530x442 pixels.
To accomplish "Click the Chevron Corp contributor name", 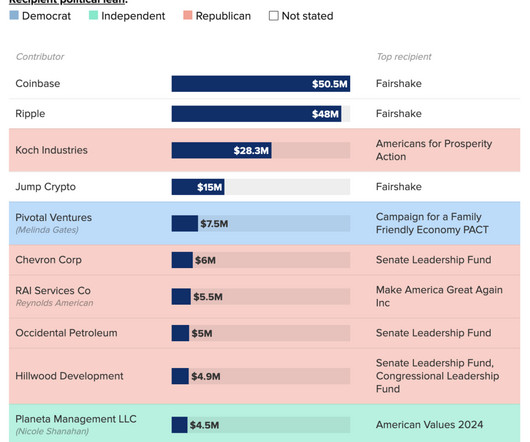I will tap(49, 260).
